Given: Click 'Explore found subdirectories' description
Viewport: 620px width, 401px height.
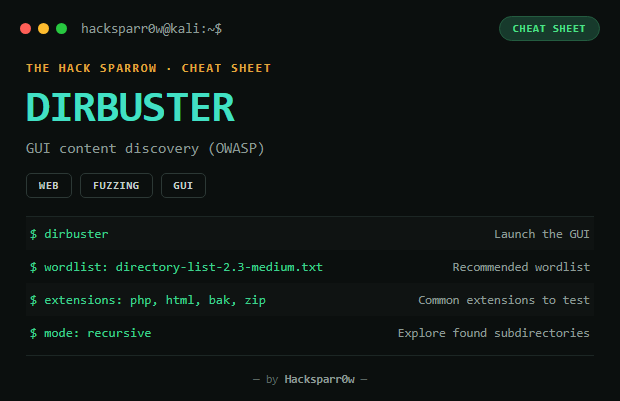Looking at the screenshot, I should point(493,333).
